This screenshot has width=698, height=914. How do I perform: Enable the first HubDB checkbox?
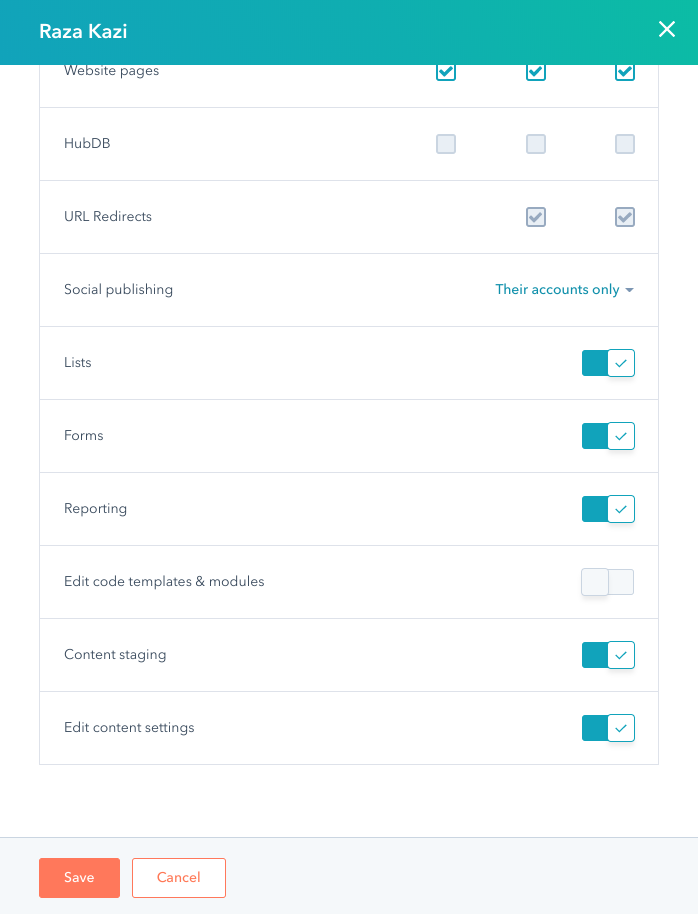(446, 144)
